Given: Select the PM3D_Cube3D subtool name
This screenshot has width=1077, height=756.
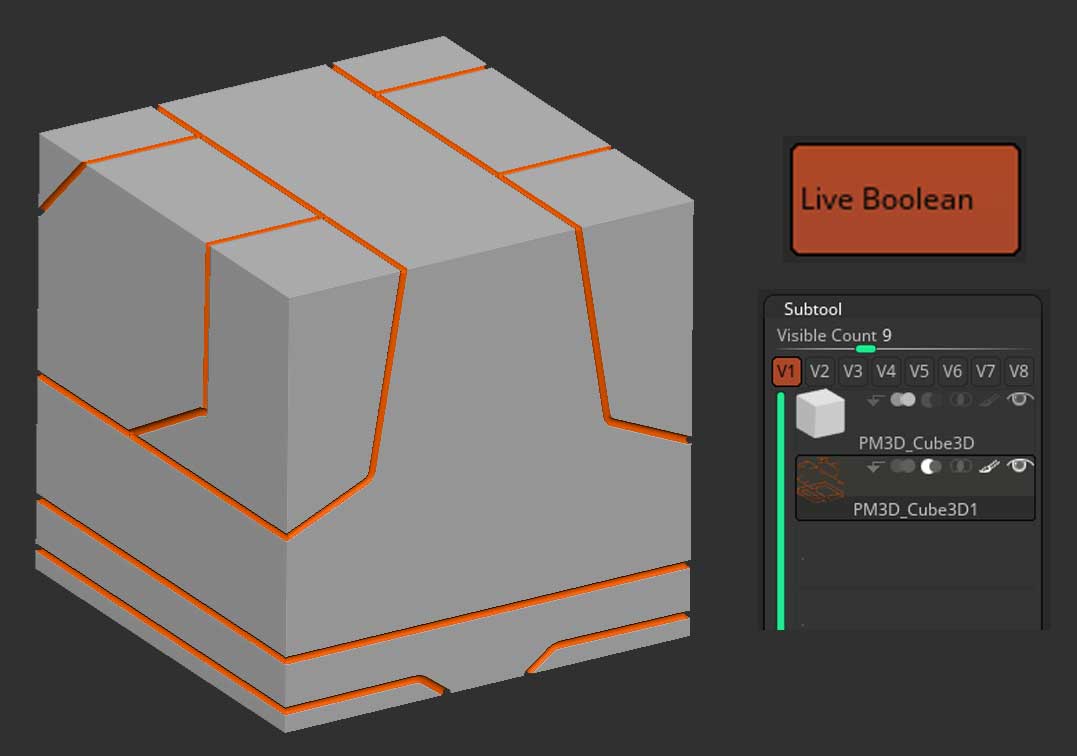Looking at the screenshot, I should [916, 444].
